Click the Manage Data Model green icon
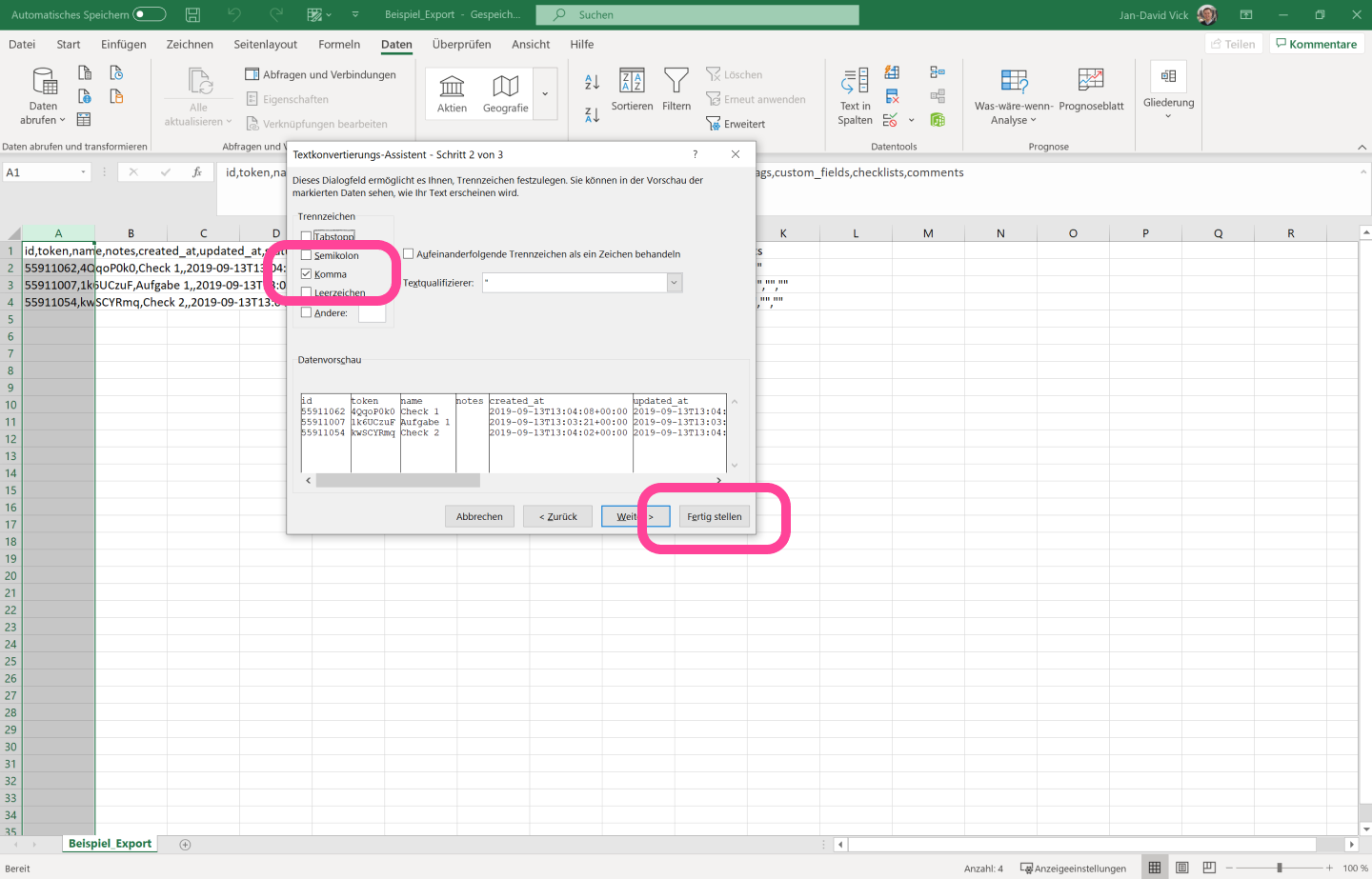The height and width of the screenshot is (879, 1372). pyautogui.click(x=938, y=120)
